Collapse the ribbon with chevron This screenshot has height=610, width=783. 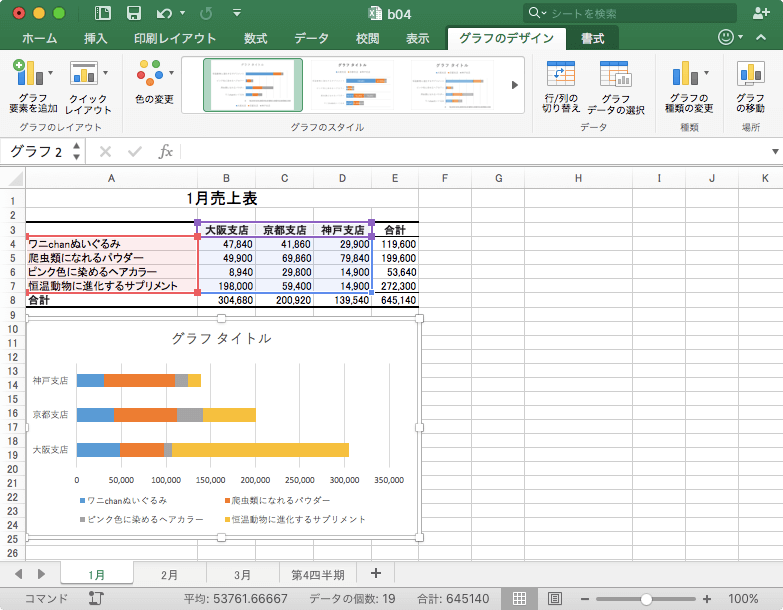click(x=761, y=37)
